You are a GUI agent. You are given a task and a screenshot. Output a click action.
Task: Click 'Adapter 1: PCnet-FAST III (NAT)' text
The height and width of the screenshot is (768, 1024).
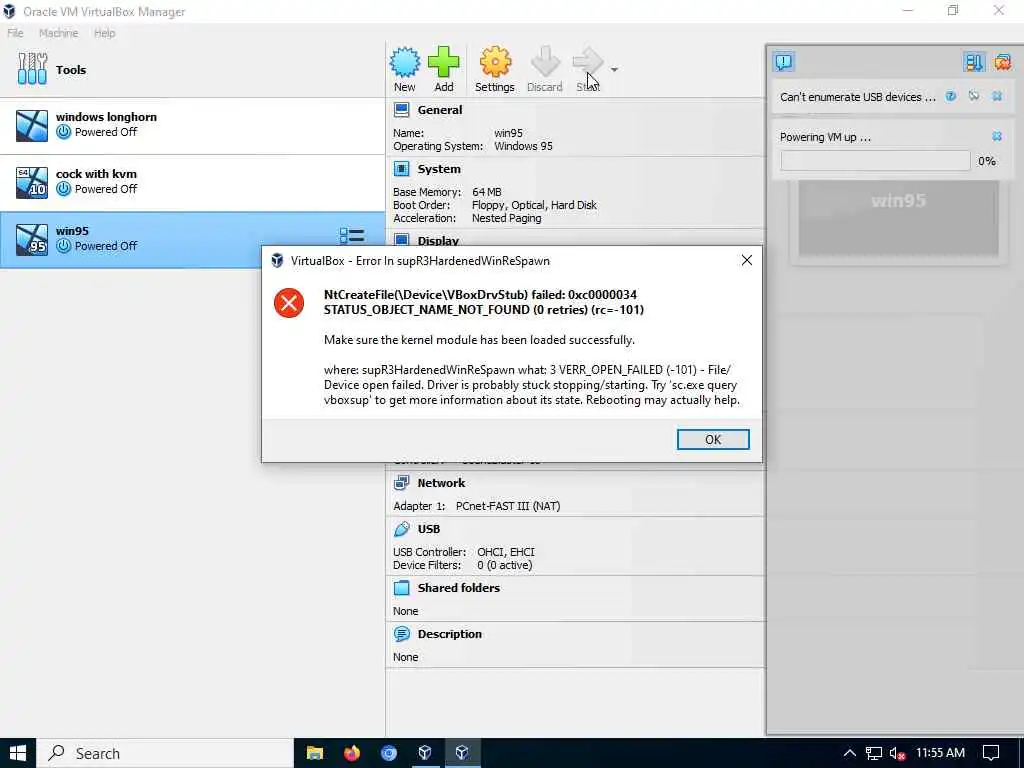(x=476, y=505)
